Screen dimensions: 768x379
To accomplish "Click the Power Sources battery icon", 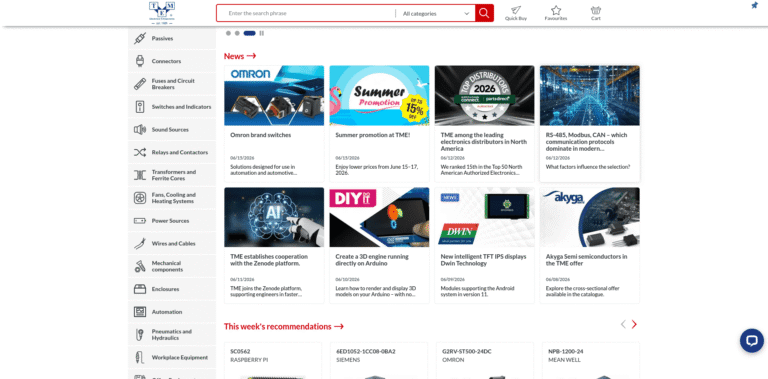I will tap(140, 221).
